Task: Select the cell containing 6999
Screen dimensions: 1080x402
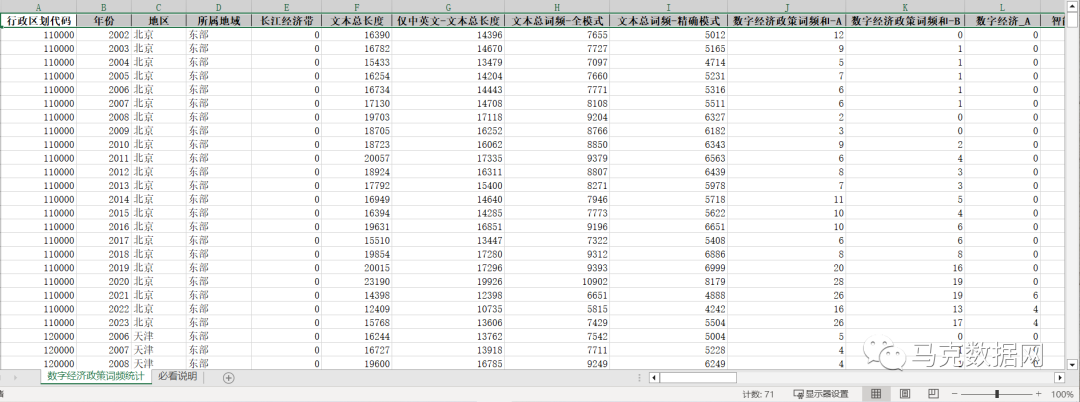Action: click(x=668, y=268)
